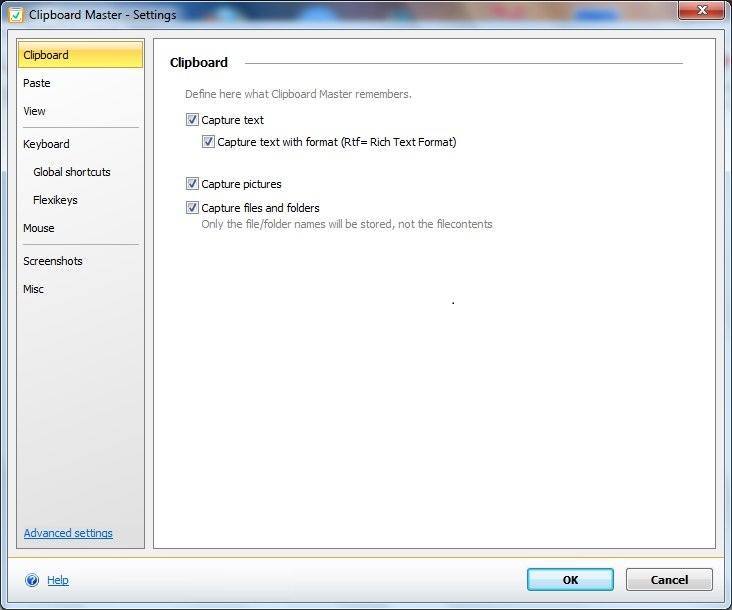Click the 'Only the file/folder names will be stored' note

coord(347,224)
